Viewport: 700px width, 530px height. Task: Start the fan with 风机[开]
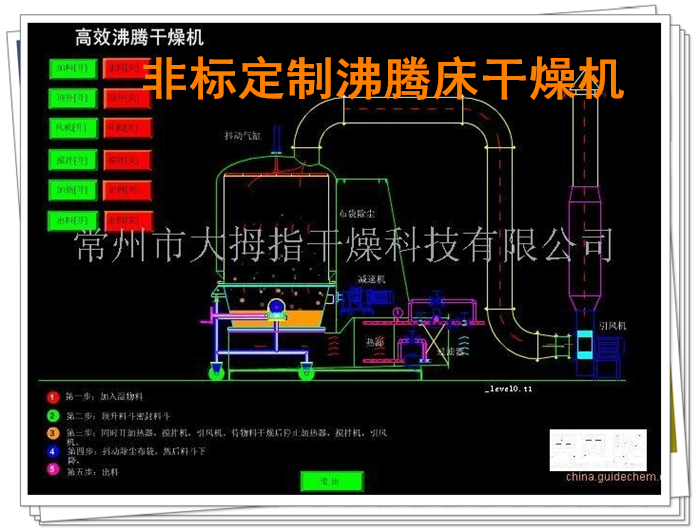point(73,128)
